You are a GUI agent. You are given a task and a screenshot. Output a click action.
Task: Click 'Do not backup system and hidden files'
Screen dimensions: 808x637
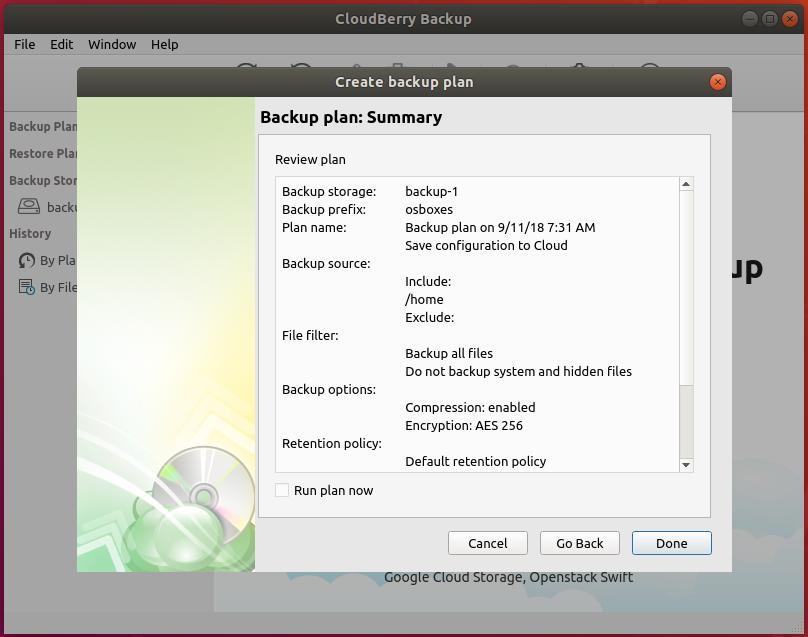pyautogui.click(x=518, y=372)
